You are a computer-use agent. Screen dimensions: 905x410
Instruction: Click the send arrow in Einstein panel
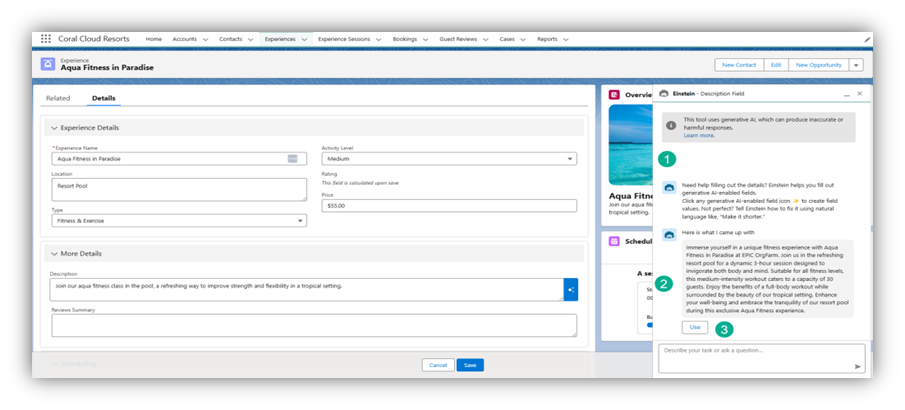click(858, 366)
